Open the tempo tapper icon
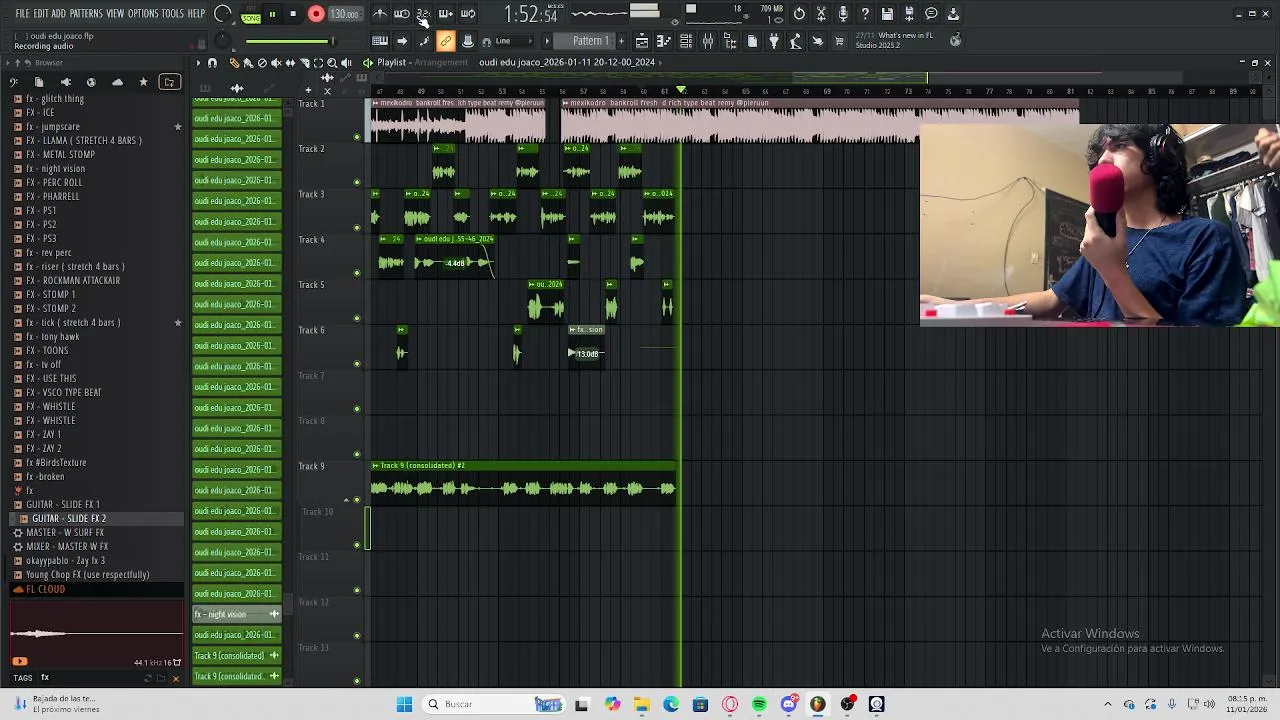The width and height of the screenshot is (1280, 720). (x=796, y=41)
